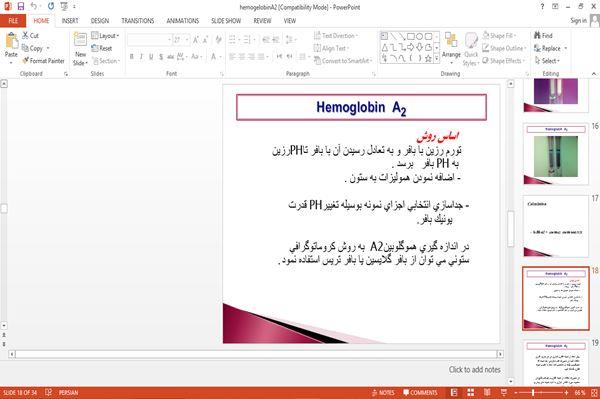This screenshot has width=600, height=399.
Task: Open the Layout dropdown
Action: tap(105, 36)
